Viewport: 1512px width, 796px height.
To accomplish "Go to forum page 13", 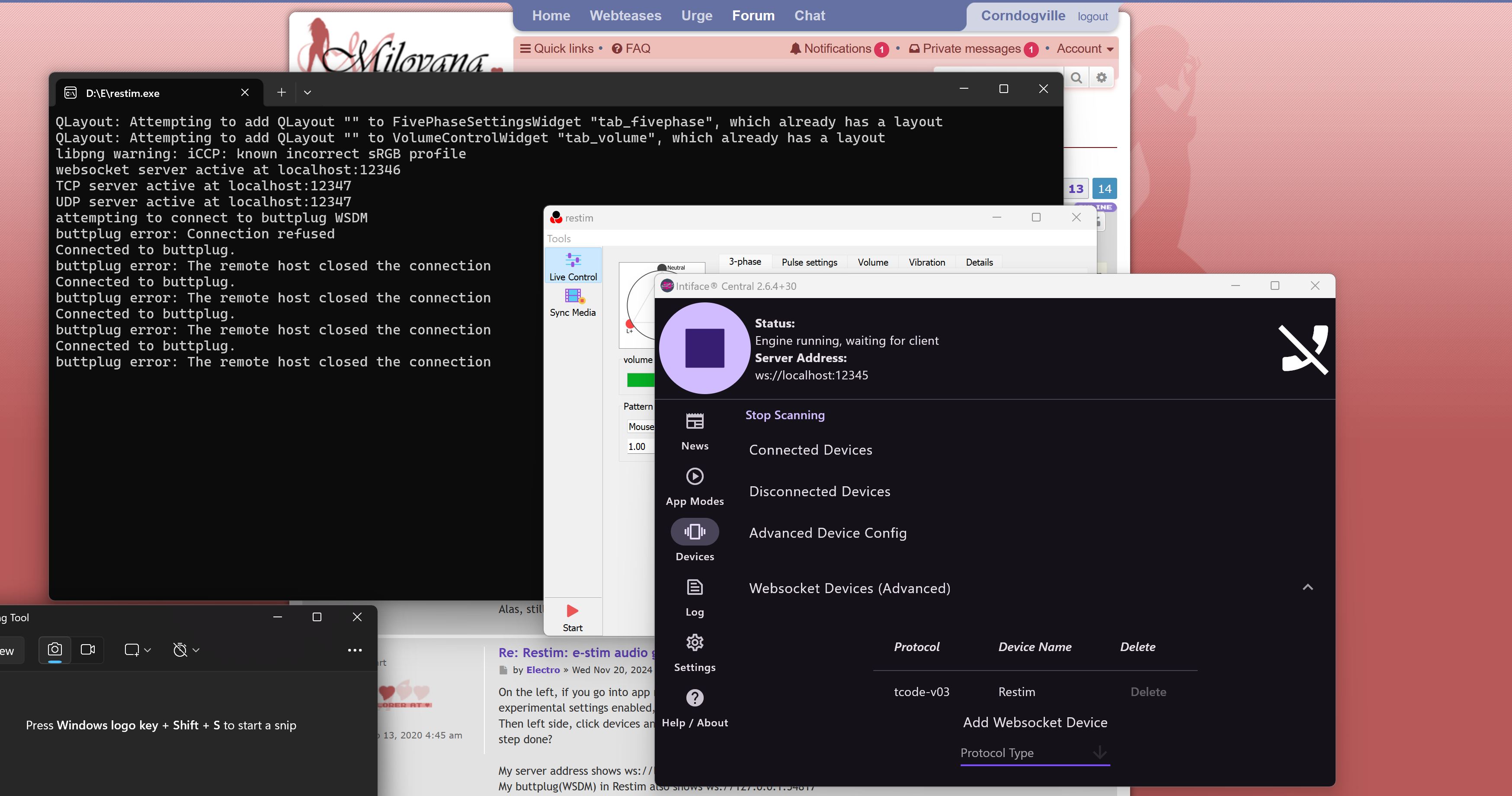I will 1076,189.
